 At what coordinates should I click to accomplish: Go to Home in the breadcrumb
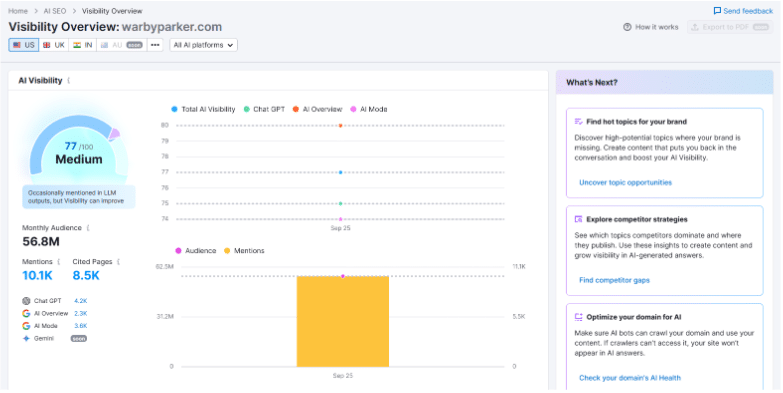[18, 11]
